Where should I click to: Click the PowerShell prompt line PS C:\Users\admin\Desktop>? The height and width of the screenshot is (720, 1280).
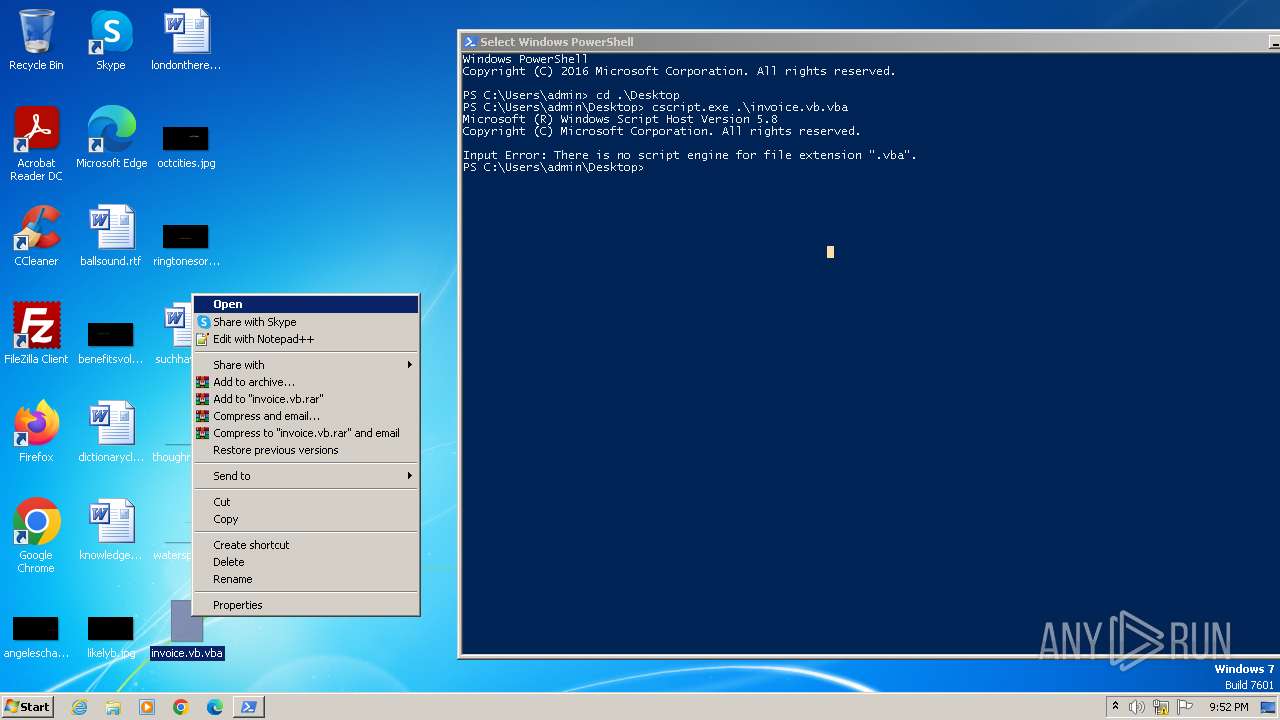tap(553, 167)
